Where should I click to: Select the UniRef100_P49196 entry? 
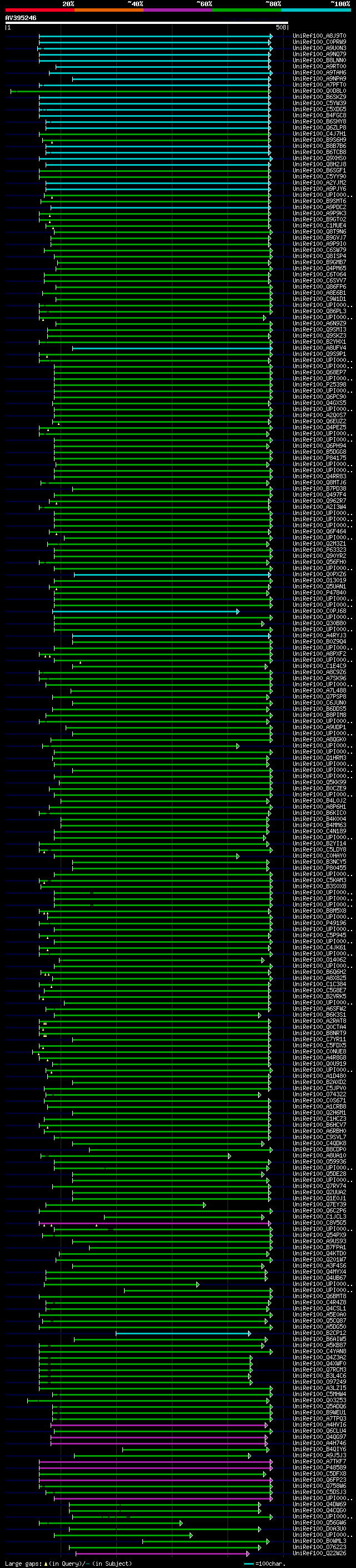319,923
